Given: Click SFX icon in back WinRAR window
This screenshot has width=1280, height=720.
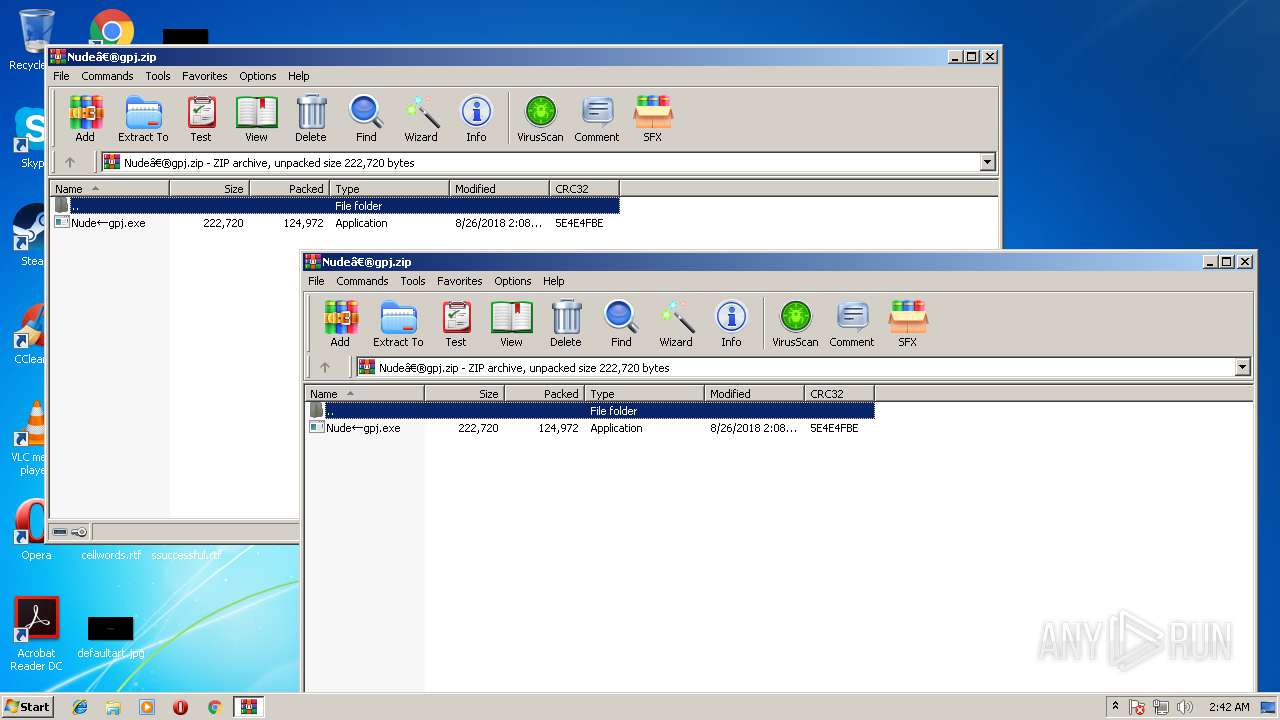Looking at the screenshot, I should point(652,118).
